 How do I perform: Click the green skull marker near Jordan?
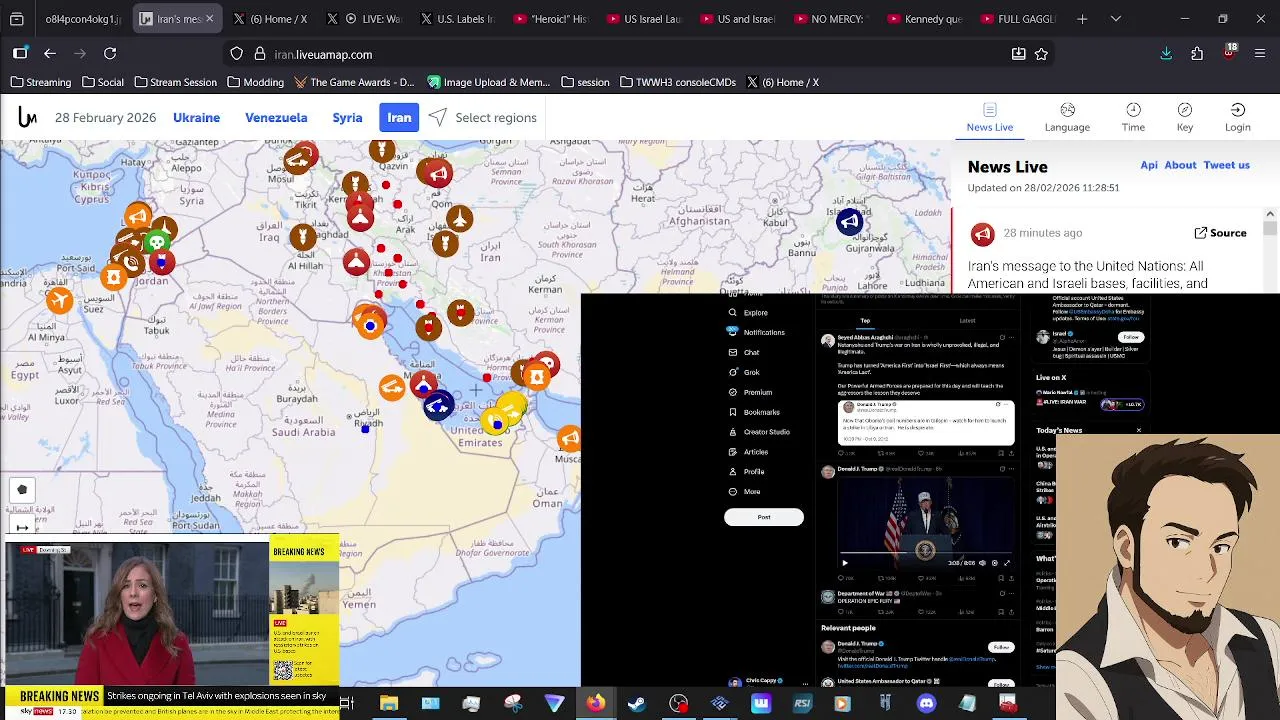[x=156, y=243]
